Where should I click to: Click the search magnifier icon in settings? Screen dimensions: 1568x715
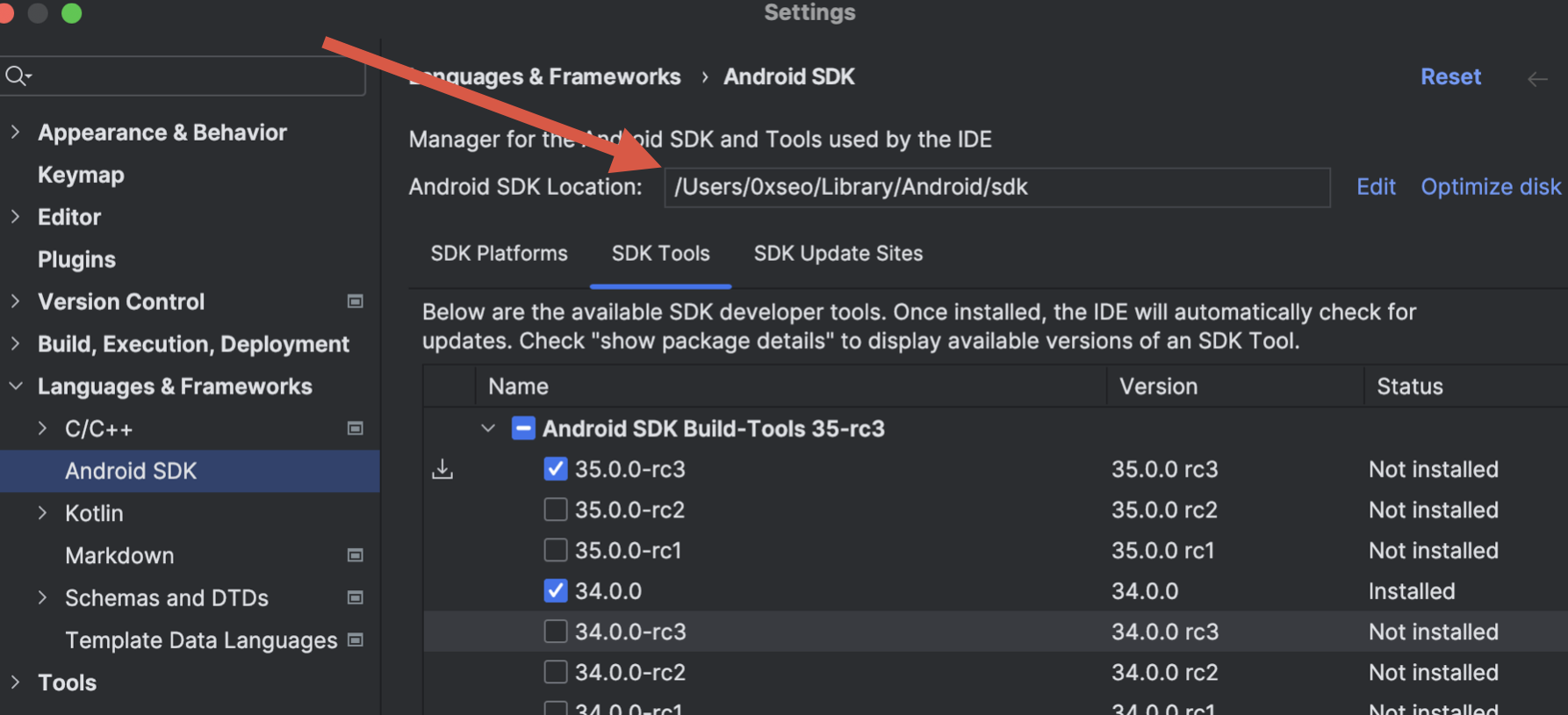[x=18, y=76]
